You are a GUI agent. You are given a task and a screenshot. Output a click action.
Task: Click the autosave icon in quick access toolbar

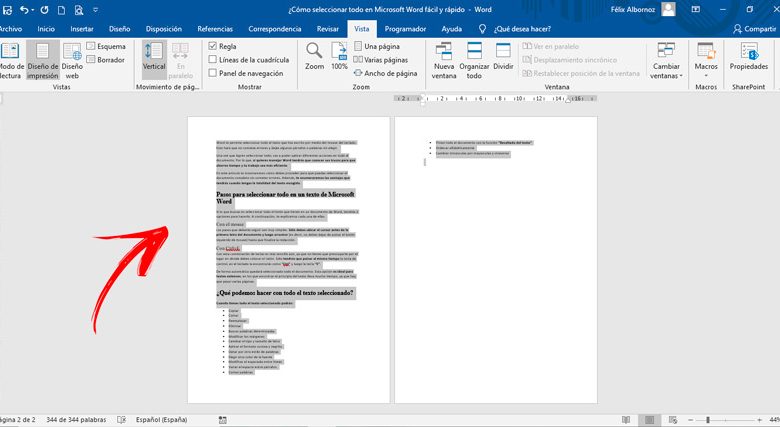(x=7, y=9)
